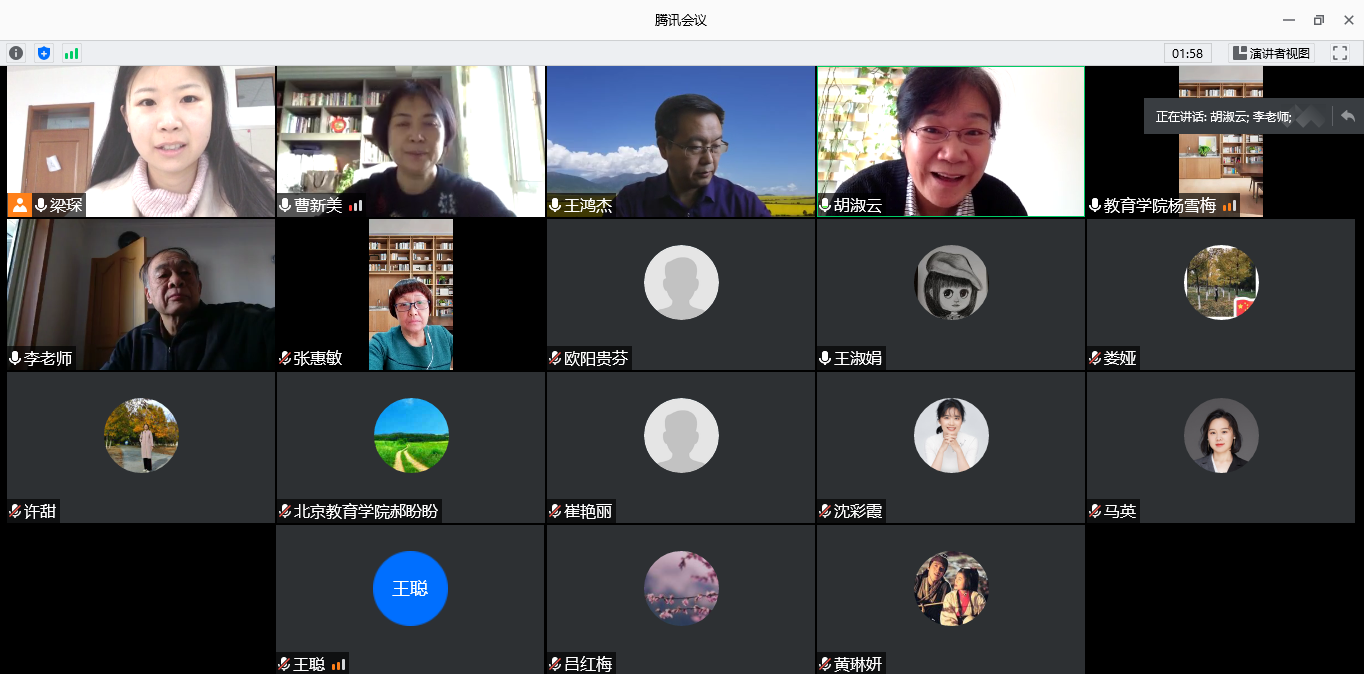The width and height of the screenshot is (1364, 674).
Task: Click the microphone icon beside 王淑娟
Action: [x=825, y=358]
